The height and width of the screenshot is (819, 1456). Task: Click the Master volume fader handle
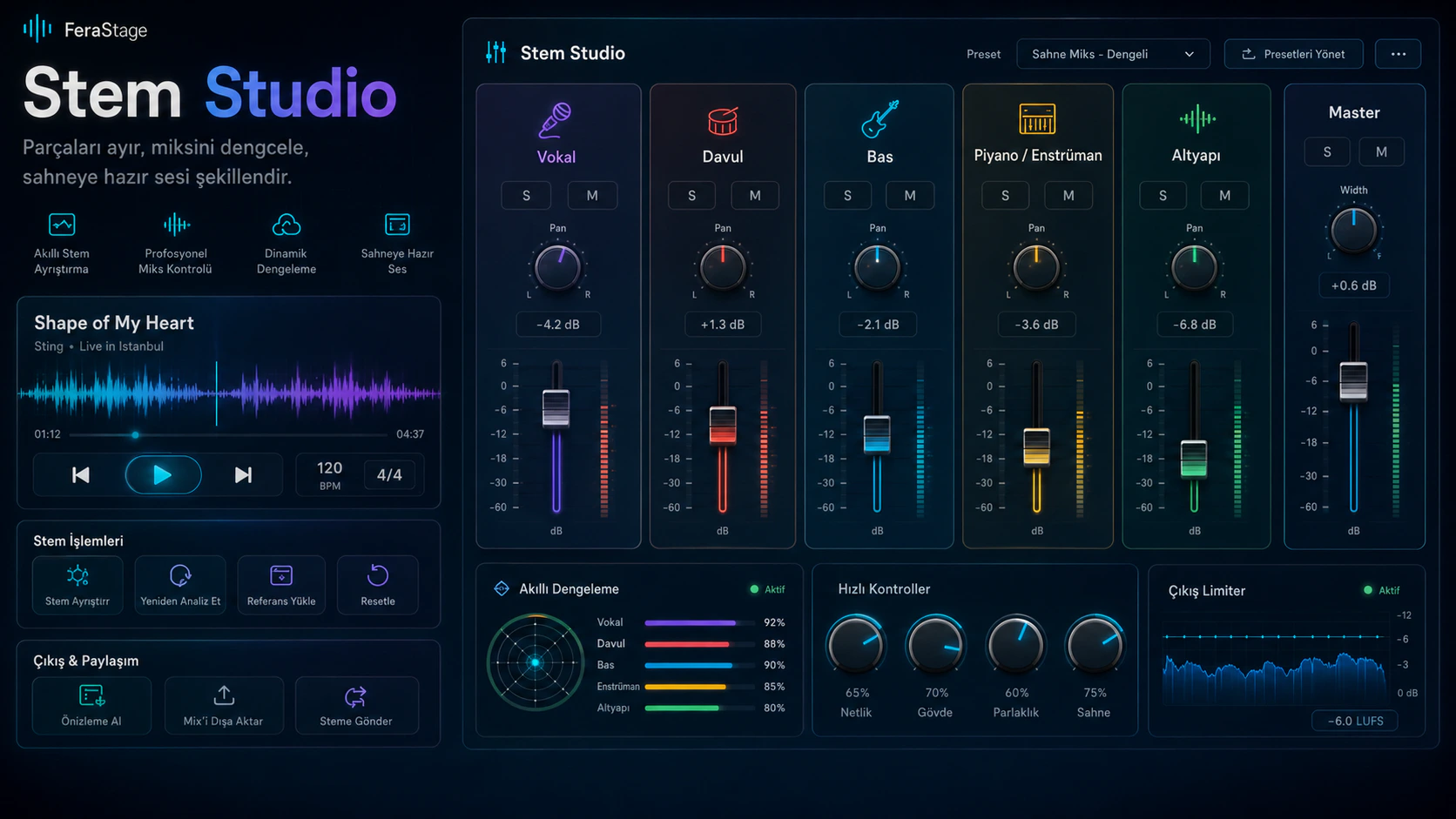(1353, 380)
